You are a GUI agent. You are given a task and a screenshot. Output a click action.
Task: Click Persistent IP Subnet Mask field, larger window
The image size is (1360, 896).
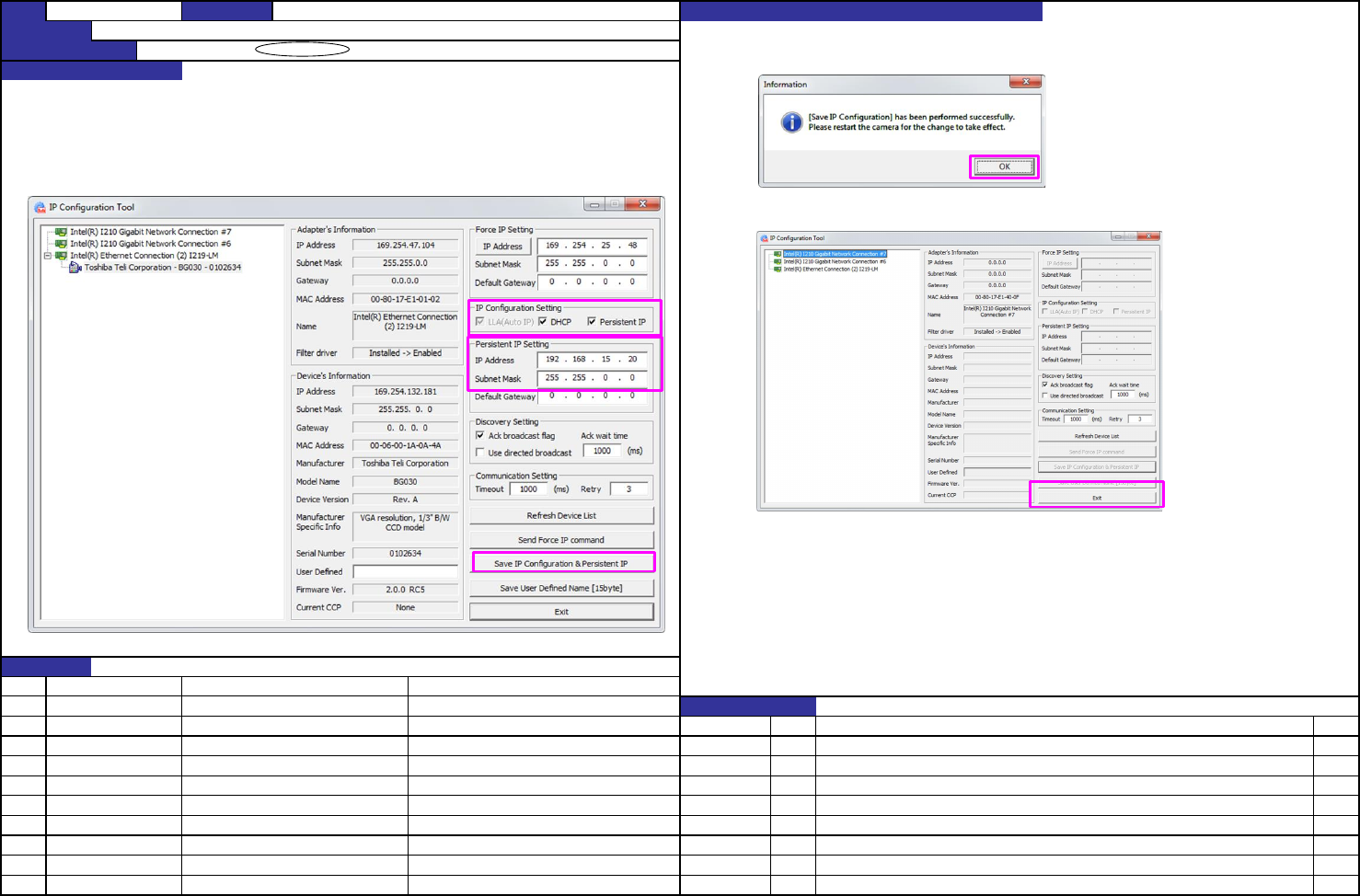pos(593,378)
